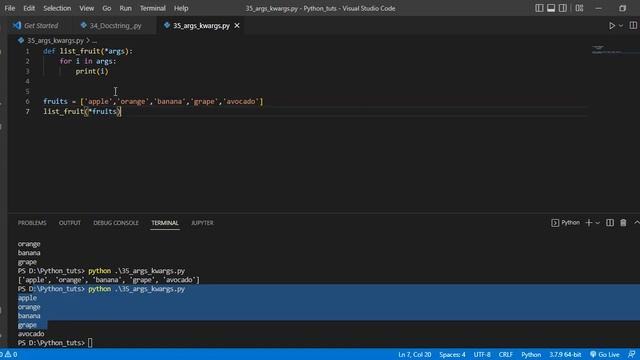Click the 35_args_kwargs.py breadcrumb
This screenshot has height=360, width=640.
pyautogui.click(x=55, y=40)
